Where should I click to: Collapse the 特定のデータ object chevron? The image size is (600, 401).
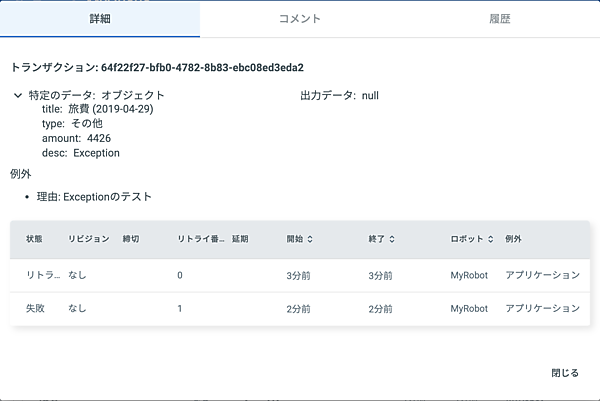[x=18, y=96]
